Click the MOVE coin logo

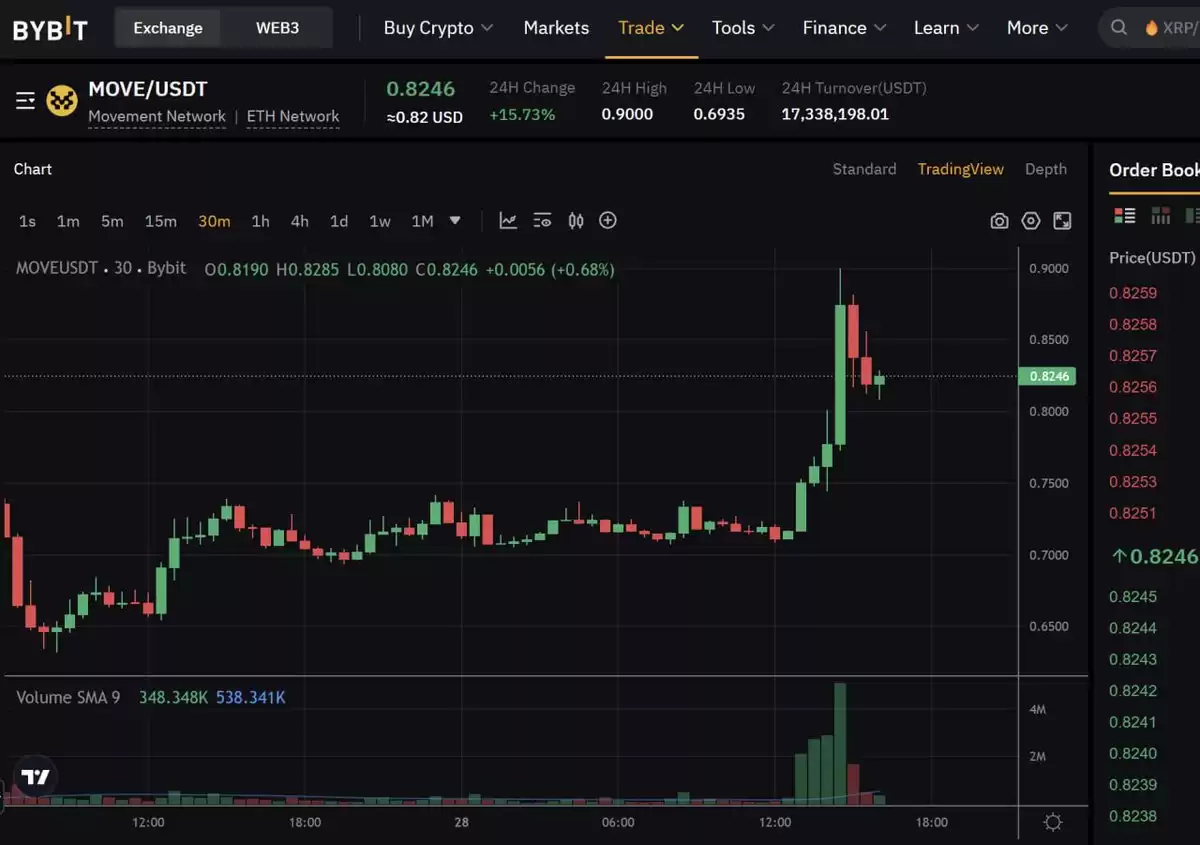(x=62, y=101)
